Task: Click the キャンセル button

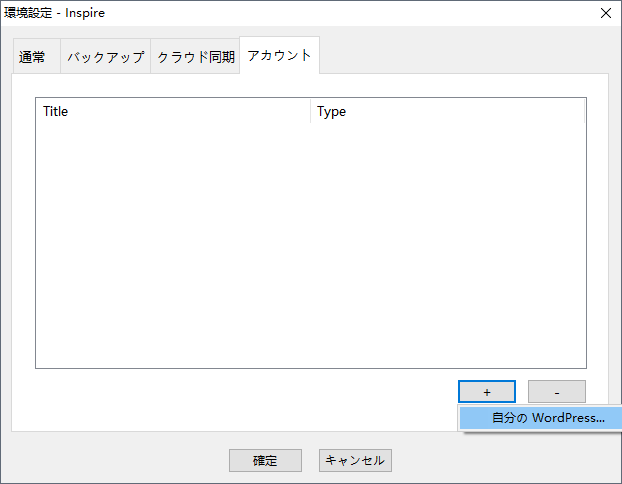Action: (355, 461)
